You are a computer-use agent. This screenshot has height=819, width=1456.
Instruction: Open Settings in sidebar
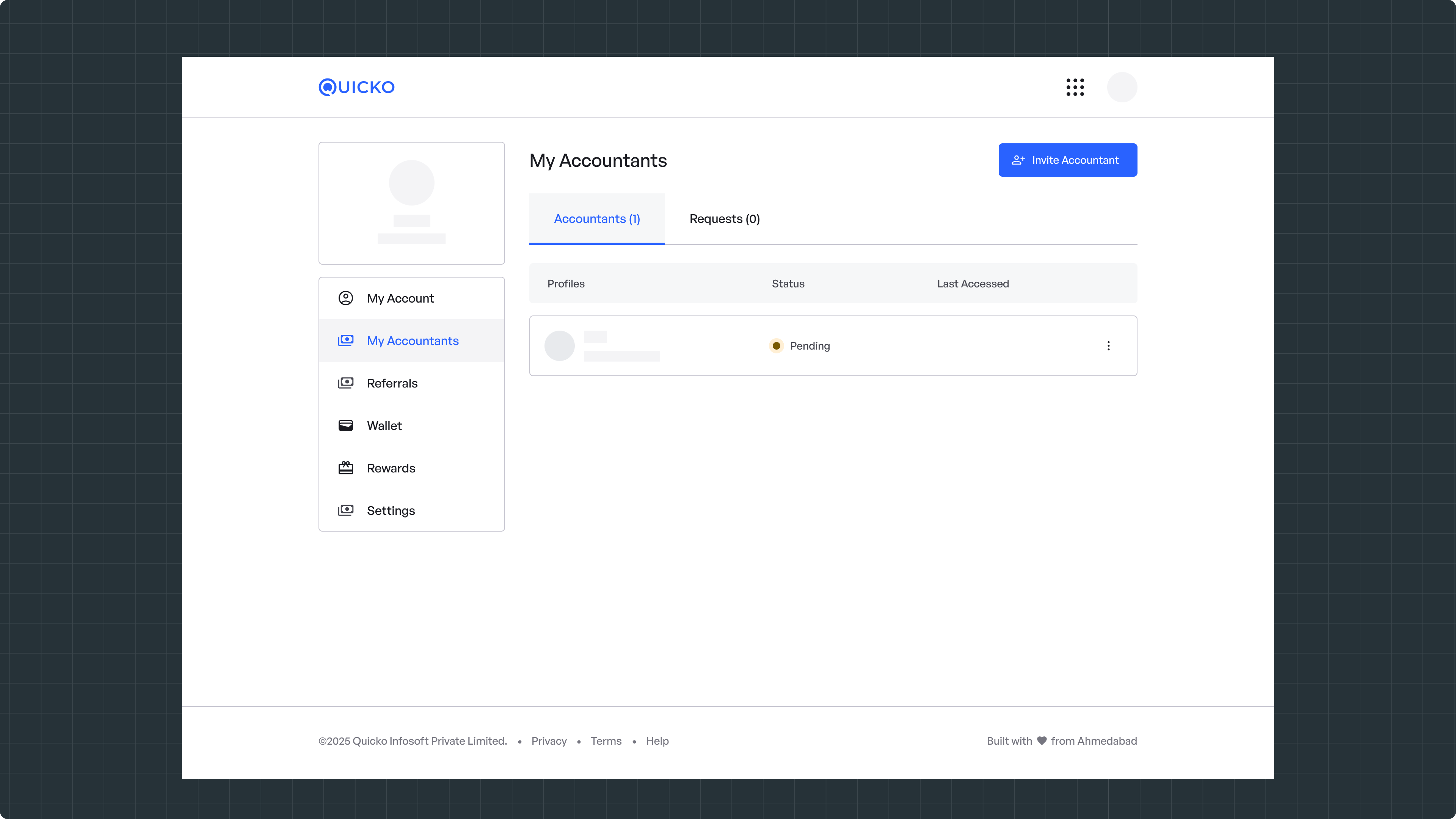(411, 510)
